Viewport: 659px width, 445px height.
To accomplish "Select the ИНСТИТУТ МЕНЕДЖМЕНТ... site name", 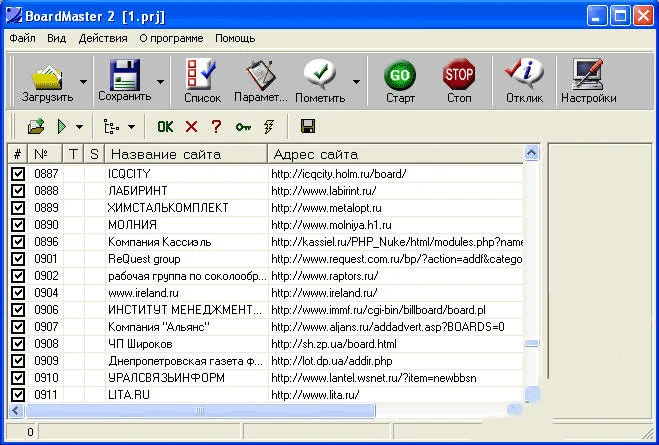I will [185, 310].
